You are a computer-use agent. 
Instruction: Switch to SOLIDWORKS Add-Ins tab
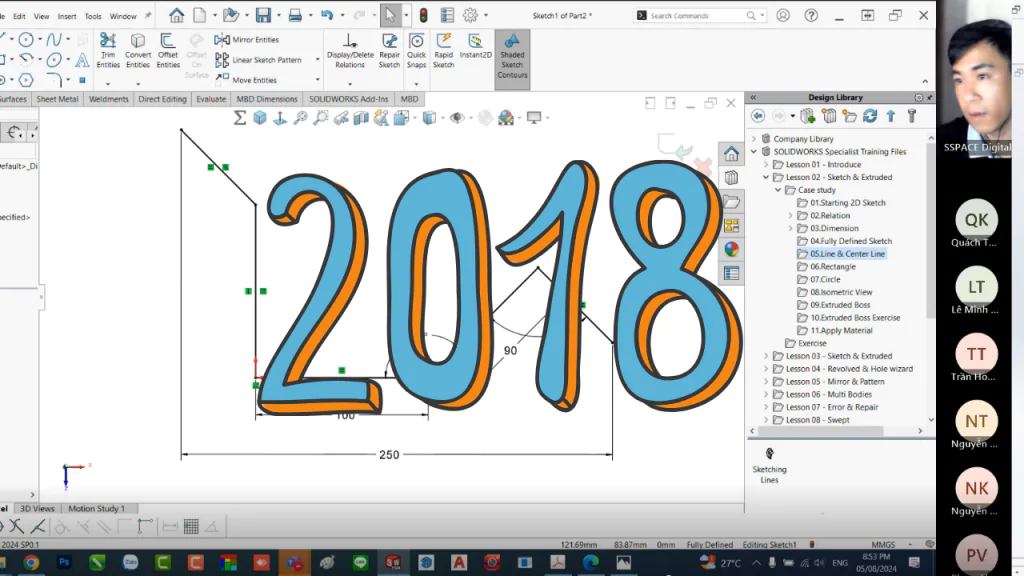[348, 99]
